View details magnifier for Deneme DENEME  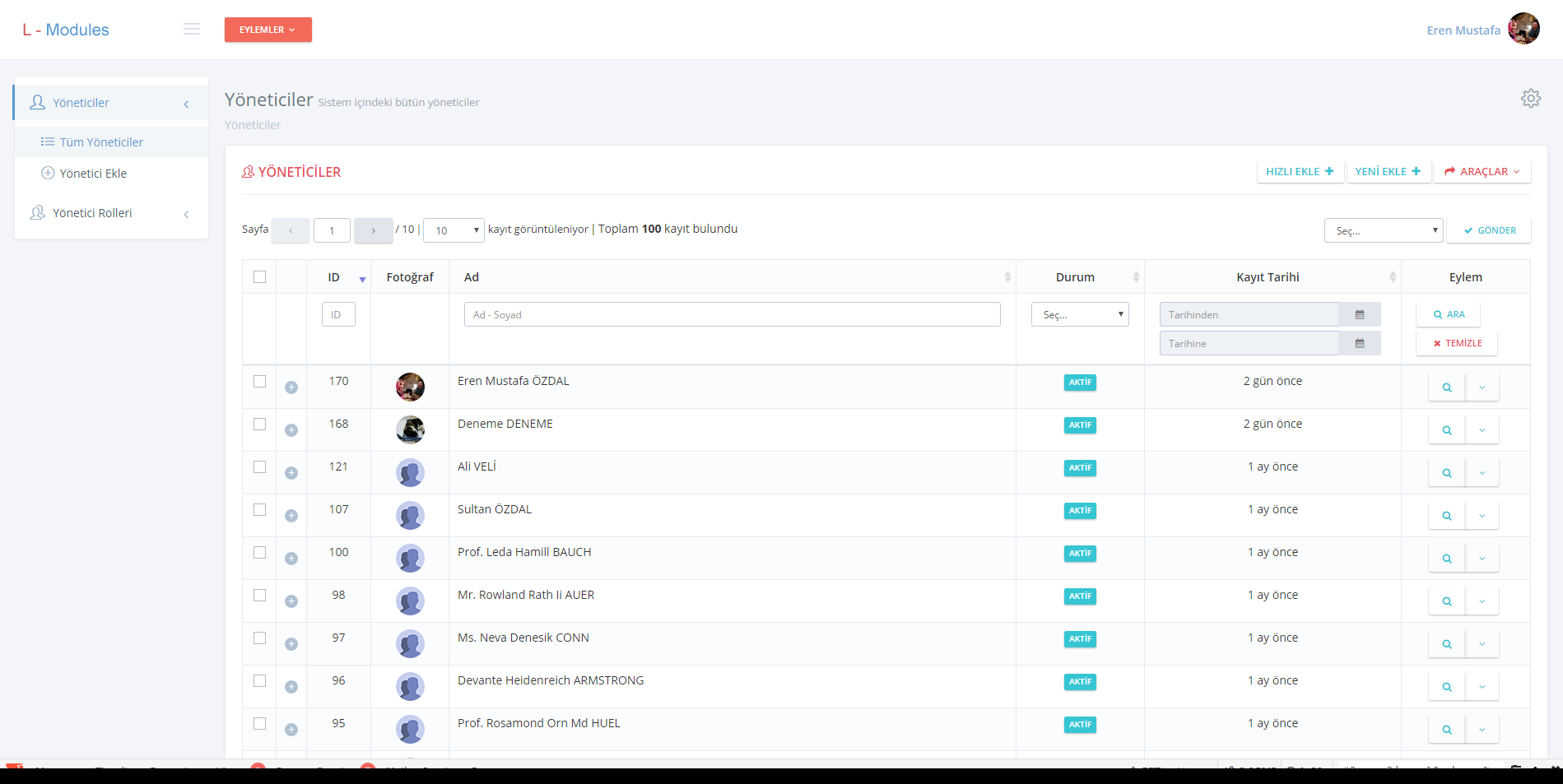coord(1447,430)
